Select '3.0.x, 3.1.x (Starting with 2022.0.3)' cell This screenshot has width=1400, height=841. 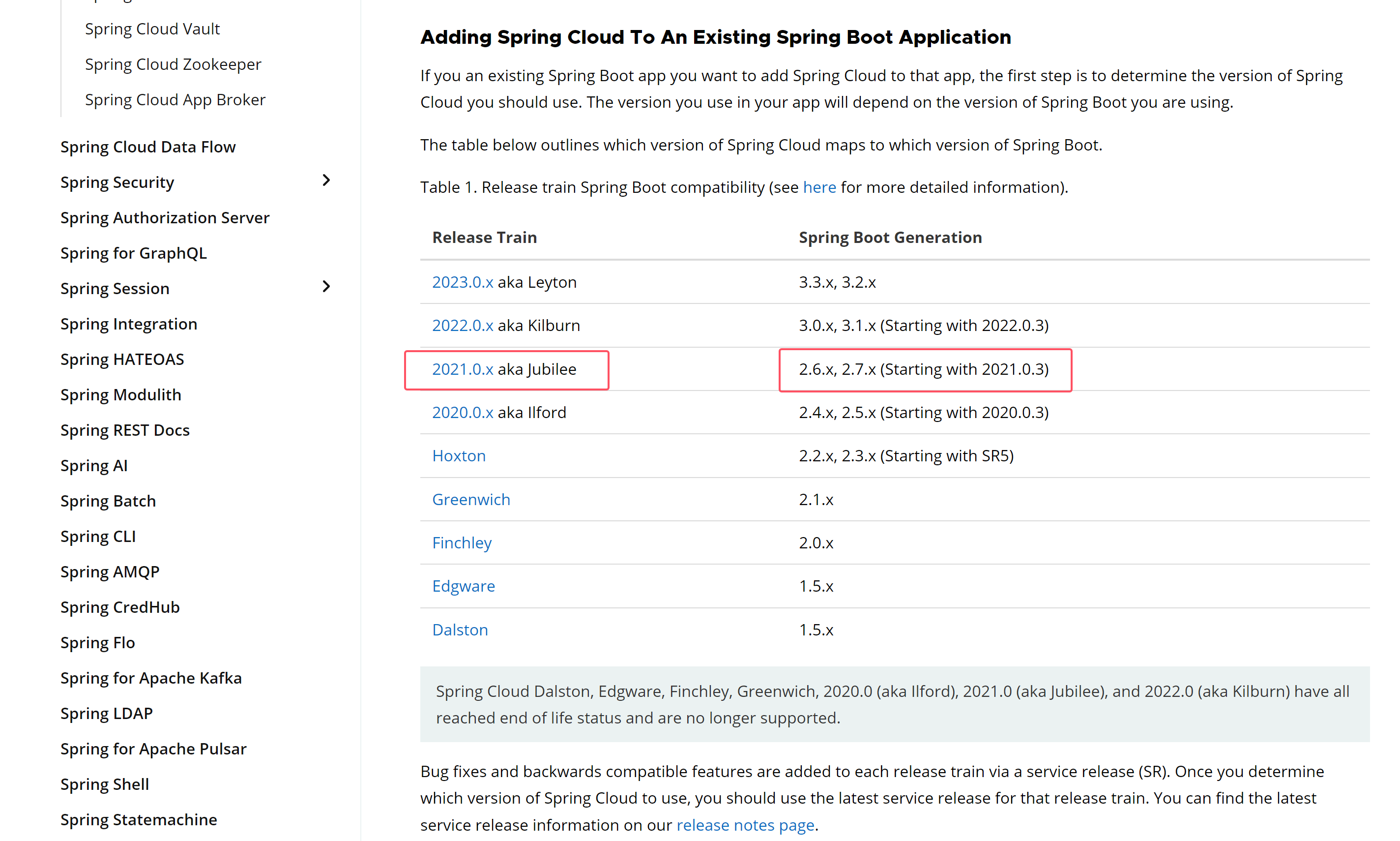click(924, 326)
